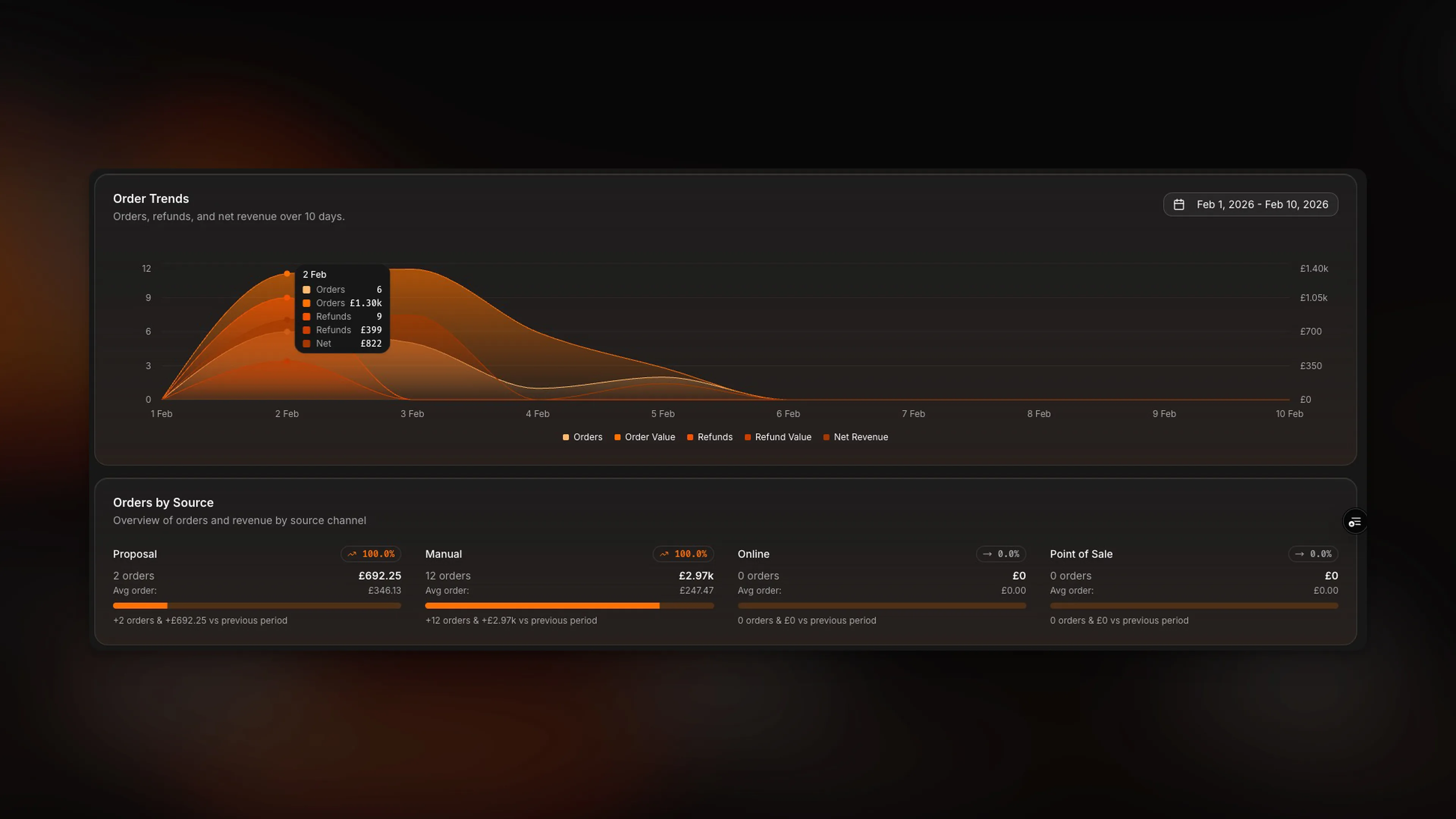Click the £346.13 average order value
Viewport: 1456px width, 819px height.
point(384,590)
